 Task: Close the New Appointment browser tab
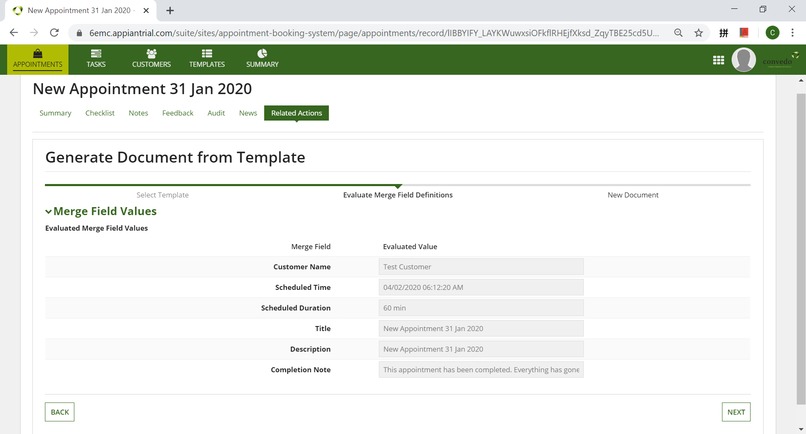tap(146, 10)
